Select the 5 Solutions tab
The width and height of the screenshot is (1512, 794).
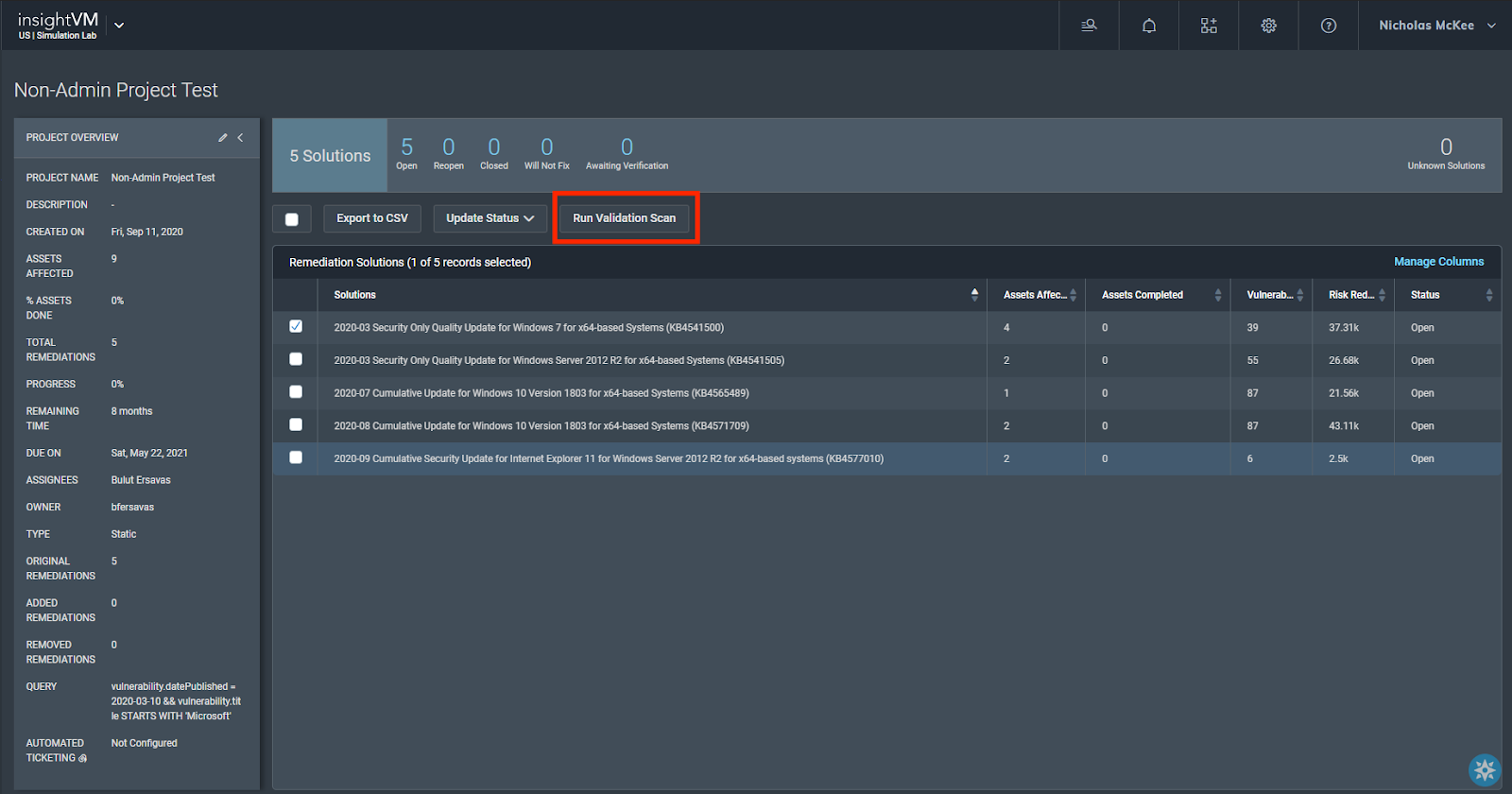pyautogui.click(x=330, y=156)
